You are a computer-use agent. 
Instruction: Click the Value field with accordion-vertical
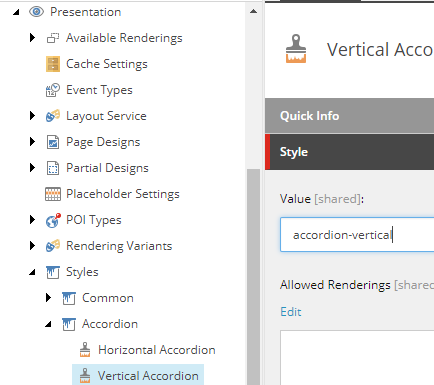pyautogui.click(x=357, y=235)
